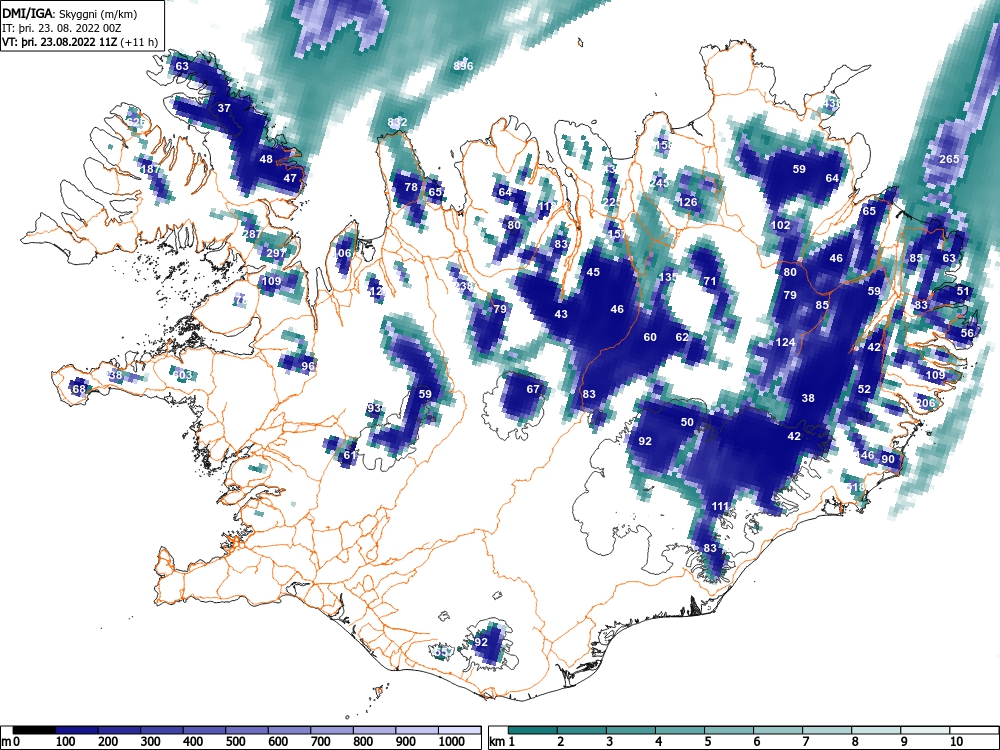Click the black 0 m swatch in legend
The image size is (1000, 750).
(x=33, y=730)
